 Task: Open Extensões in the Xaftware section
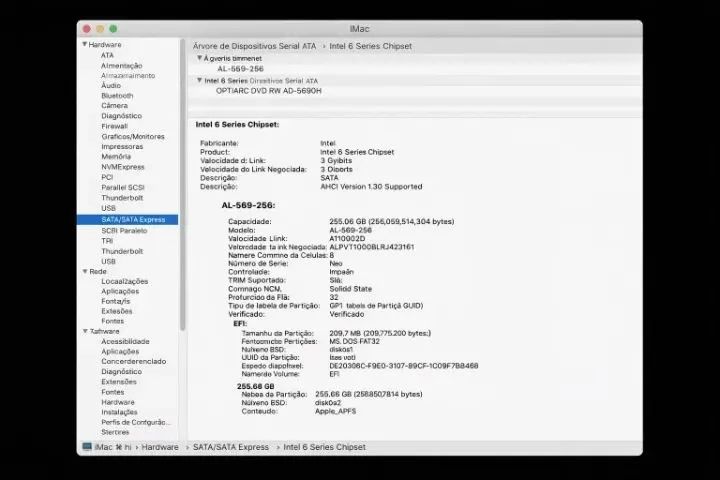[119, 382]
